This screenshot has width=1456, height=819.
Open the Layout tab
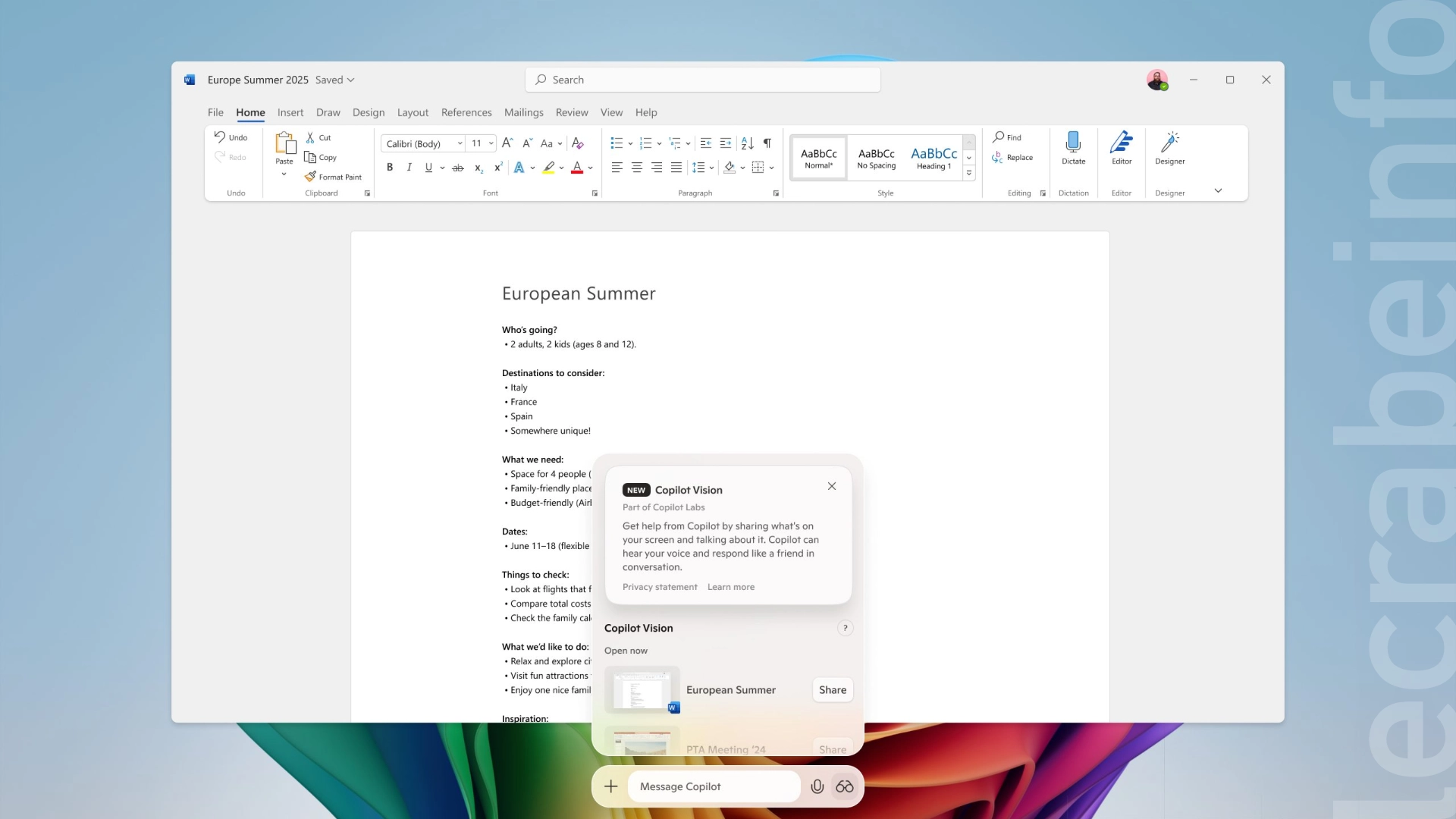pyautogui.click(x=413, y=112)
